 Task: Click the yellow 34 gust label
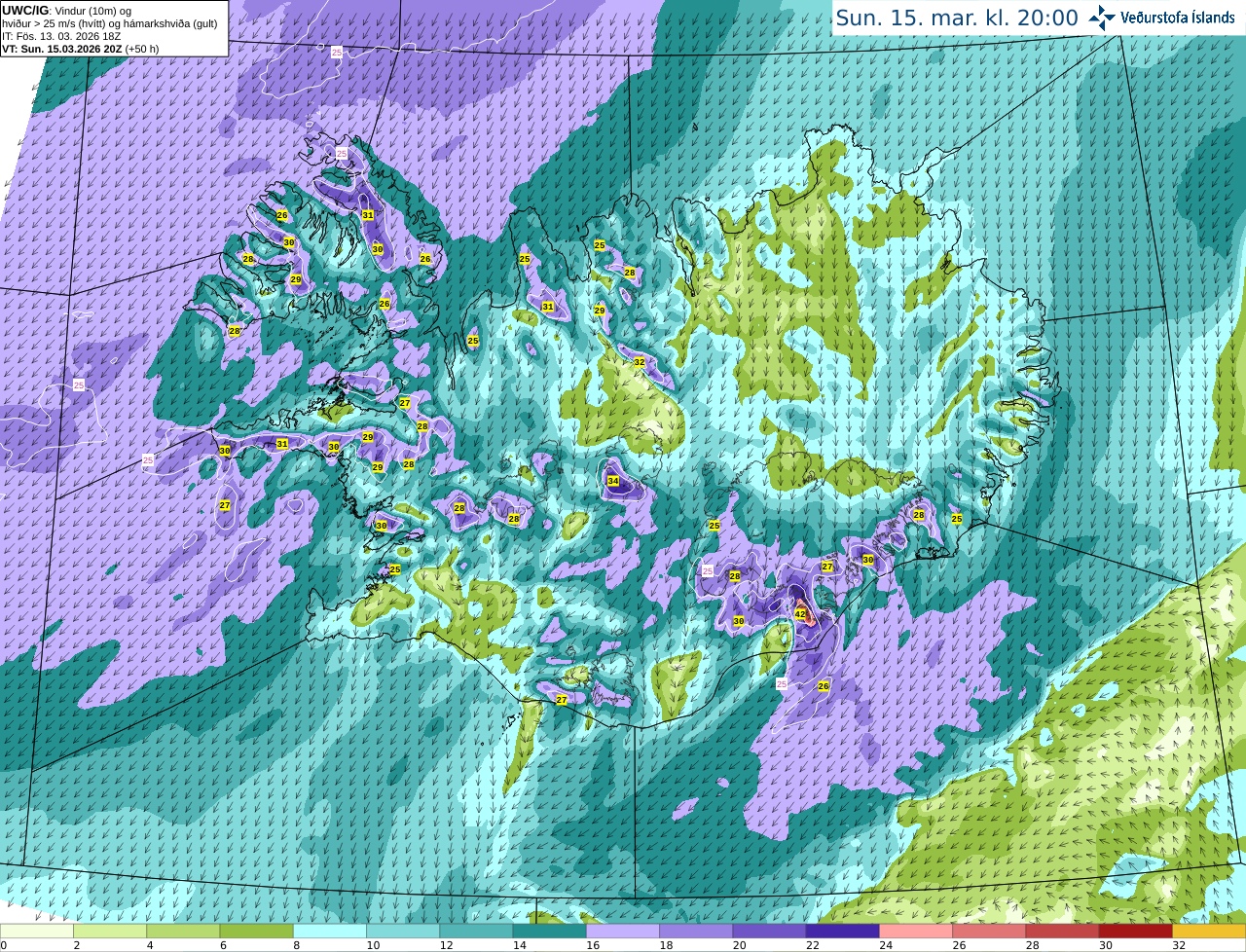[613, 481]
